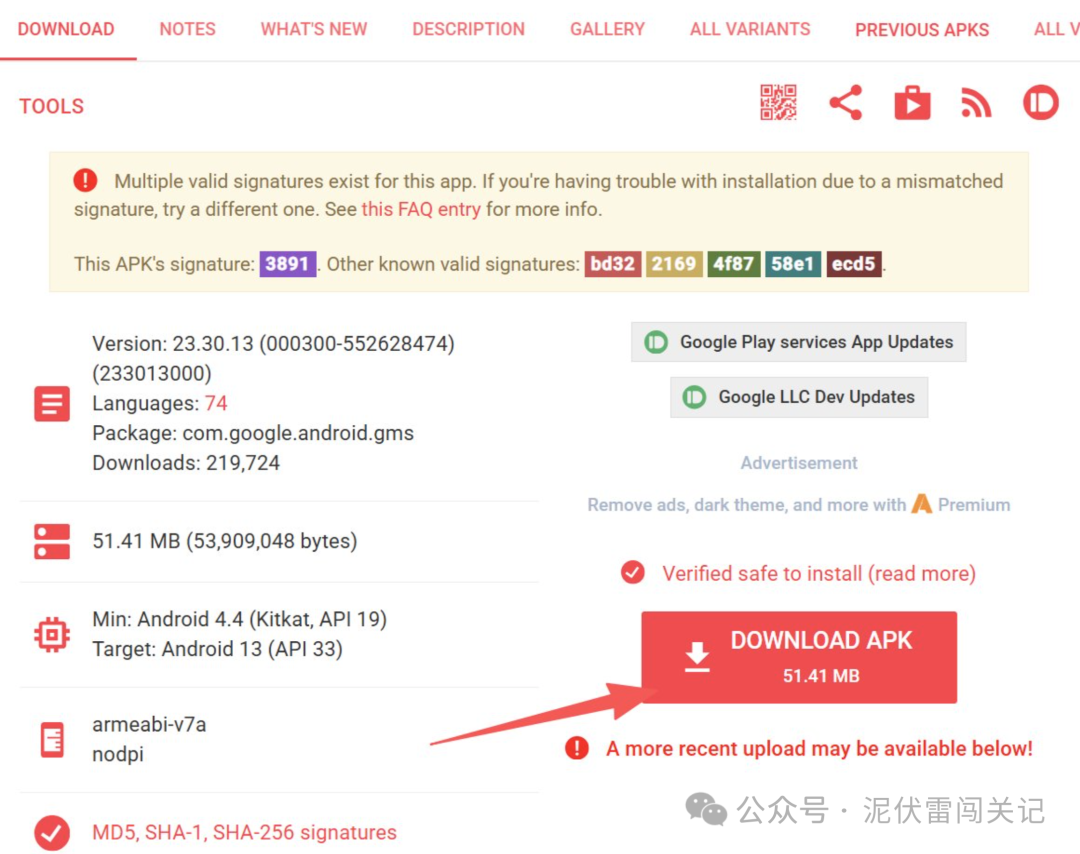The height and width of the screenshot is (854, 1080).
Task: Switch to the Description tab
Action: click(x=468, y=29)
